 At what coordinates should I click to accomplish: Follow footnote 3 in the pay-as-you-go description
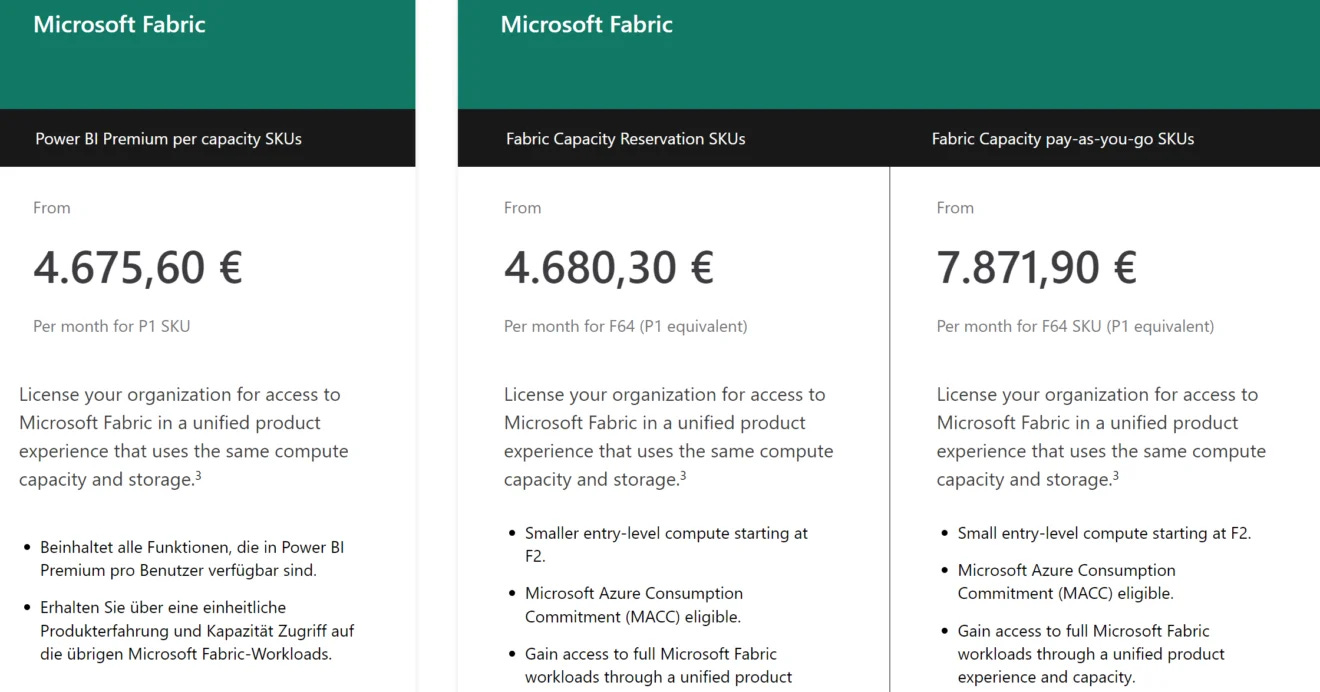coord(1115,476)
